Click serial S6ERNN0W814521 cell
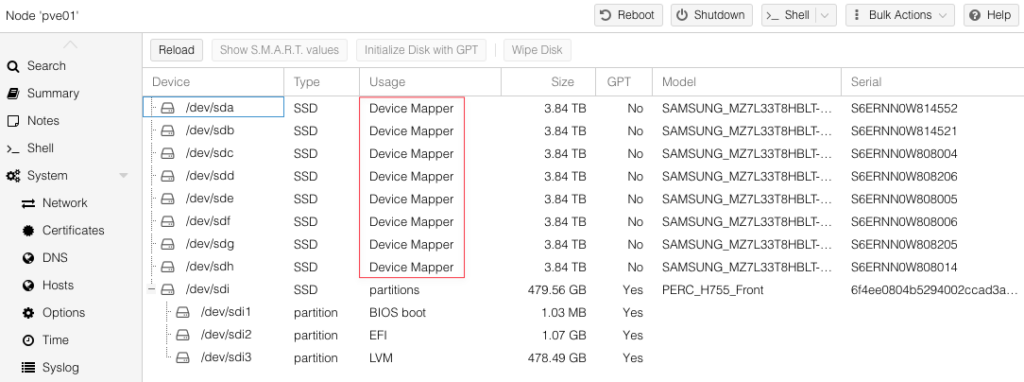This screenshot has height=382, width=1024. point(904,131)
